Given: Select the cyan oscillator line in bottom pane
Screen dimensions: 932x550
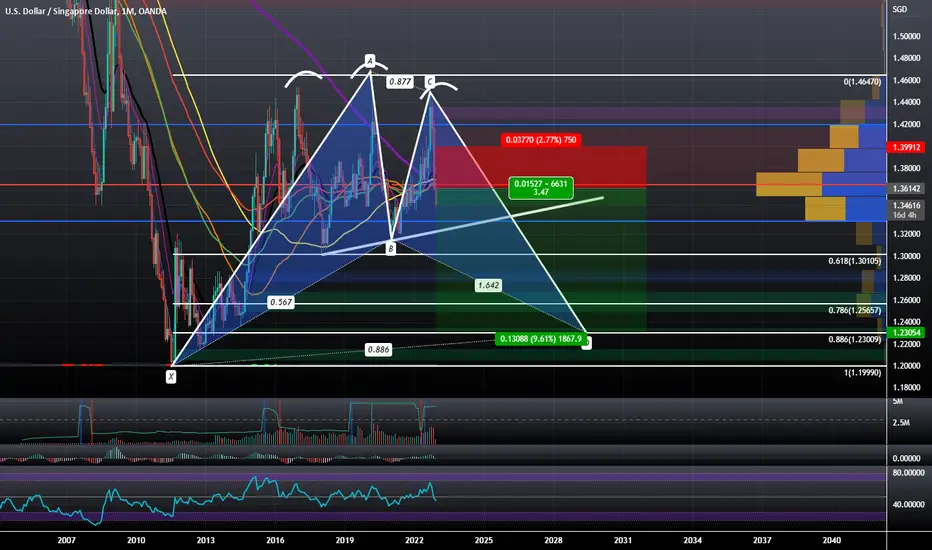Looking at the screenshot, I should coord(219,501).
